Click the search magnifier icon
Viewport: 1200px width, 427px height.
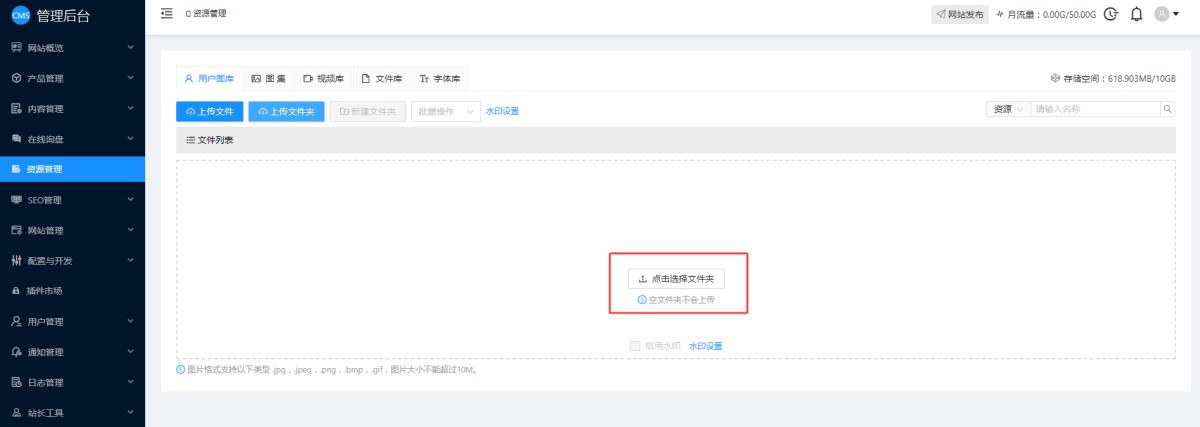coord(1167,109)
